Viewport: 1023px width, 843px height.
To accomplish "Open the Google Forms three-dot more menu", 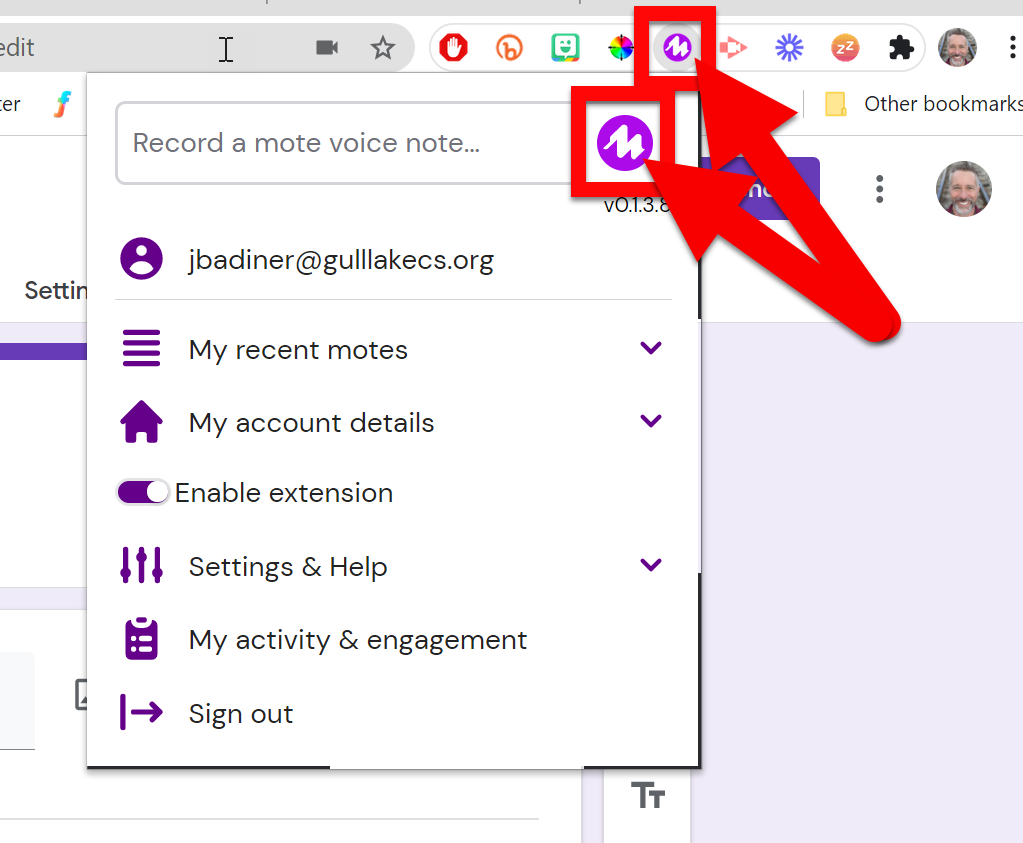I will [x=879, y=189].
